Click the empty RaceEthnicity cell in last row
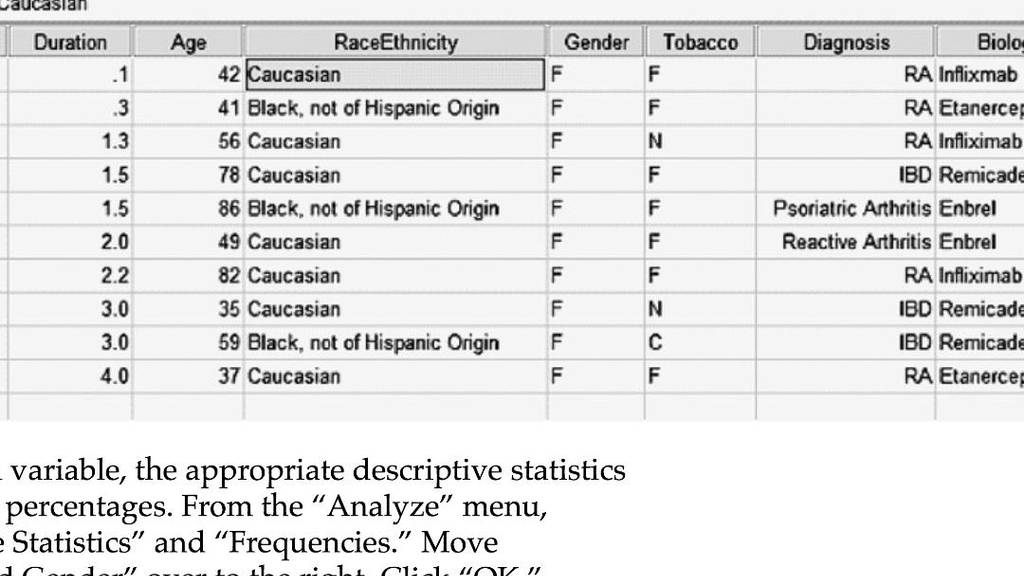Screen dimensions: 1024x576 point(395,407)
